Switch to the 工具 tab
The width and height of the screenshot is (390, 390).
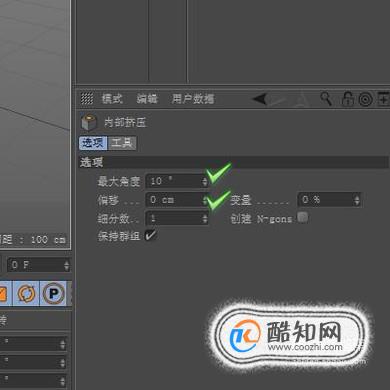(x=122, y=143)
